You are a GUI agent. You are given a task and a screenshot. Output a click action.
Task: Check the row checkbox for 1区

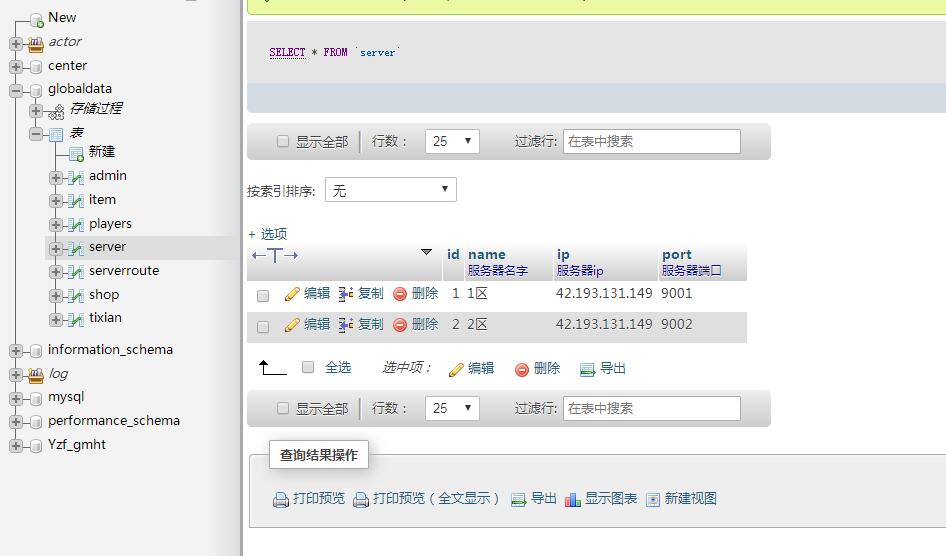tap(263, 296)
